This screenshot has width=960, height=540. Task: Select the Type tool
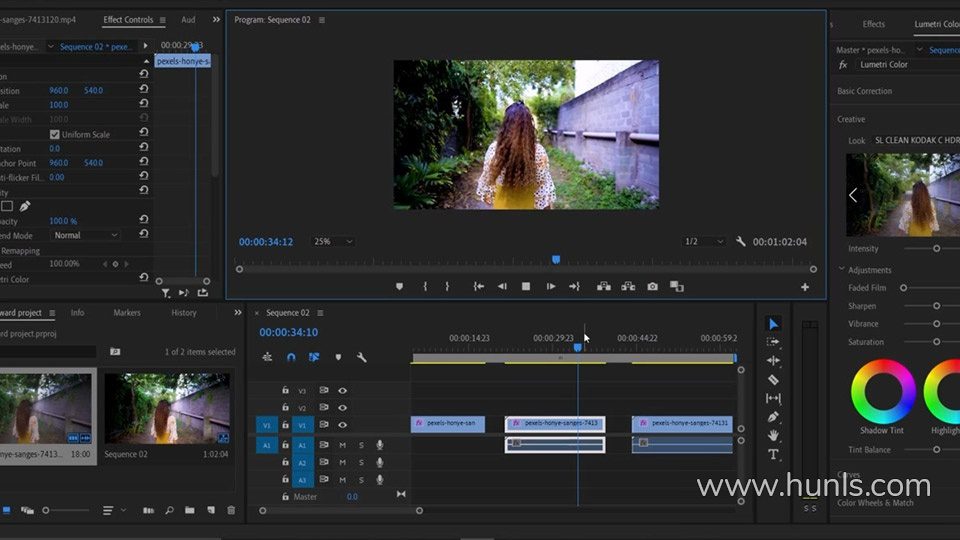pos(773,454)
